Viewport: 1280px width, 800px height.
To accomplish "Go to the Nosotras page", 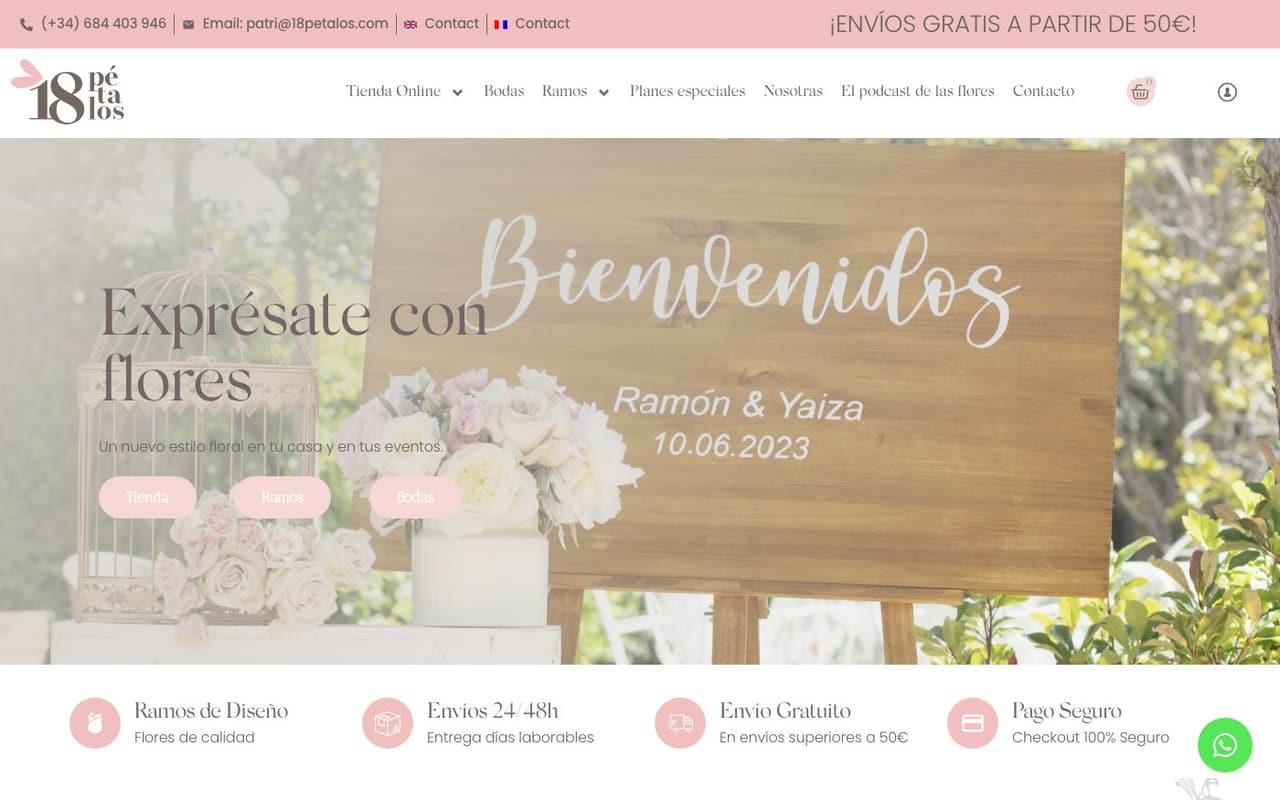I will click(x=793, y=91).
